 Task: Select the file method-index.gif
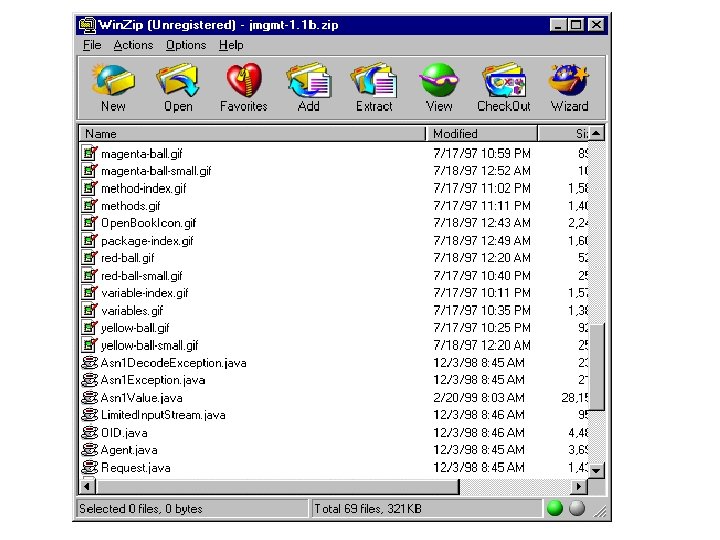[144, 188]
